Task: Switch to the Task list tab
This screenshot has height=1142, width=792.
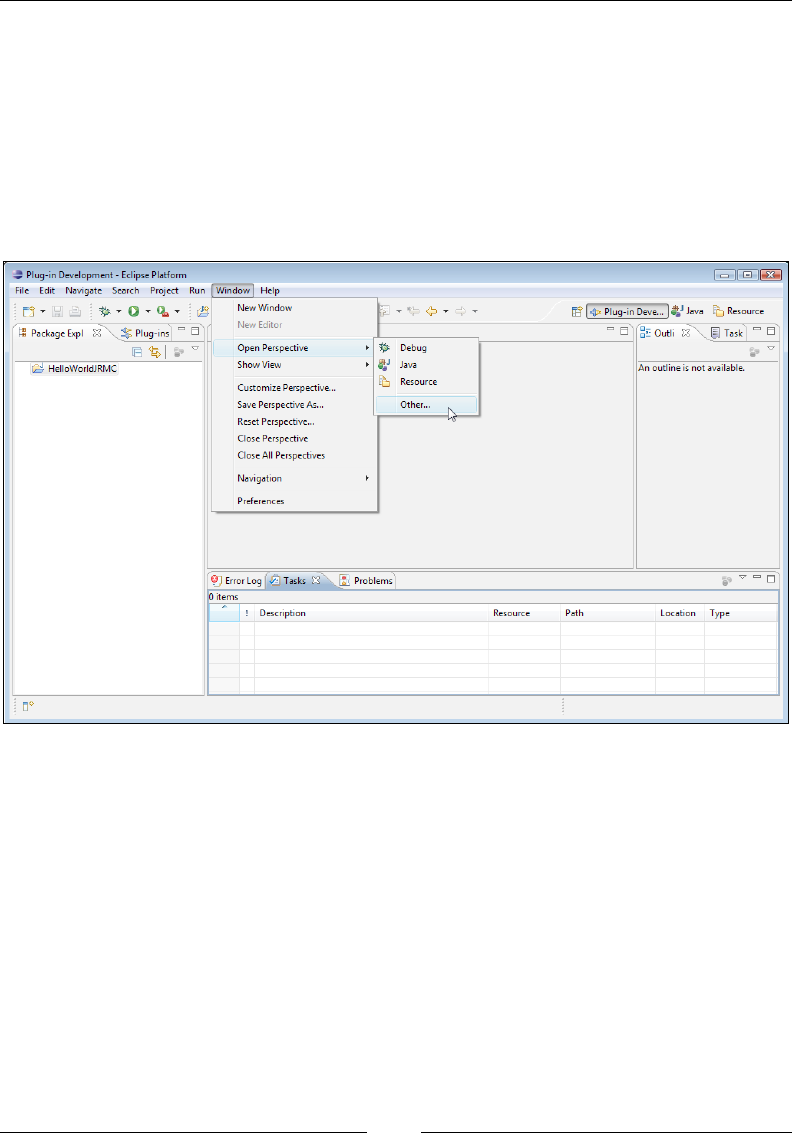Action: [726, 333]
